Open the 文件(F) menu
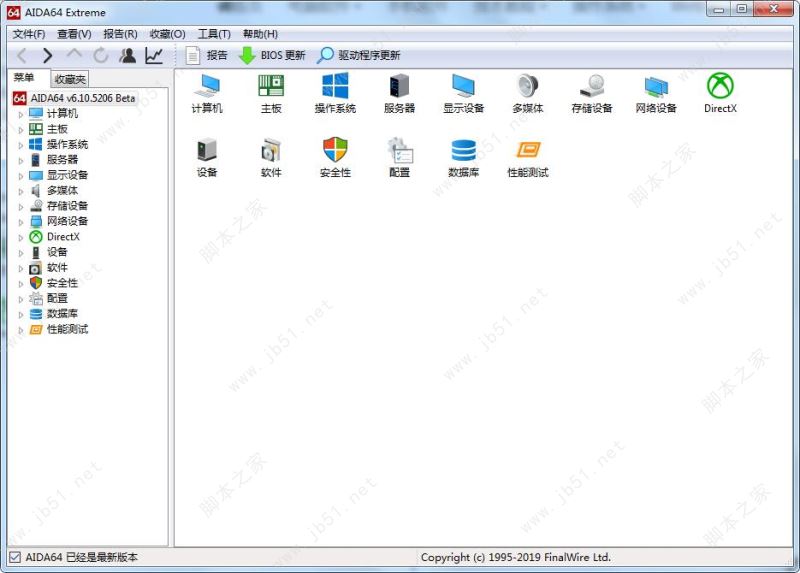The height and width of the screenshot is (573, 800). tap(29, 34)
